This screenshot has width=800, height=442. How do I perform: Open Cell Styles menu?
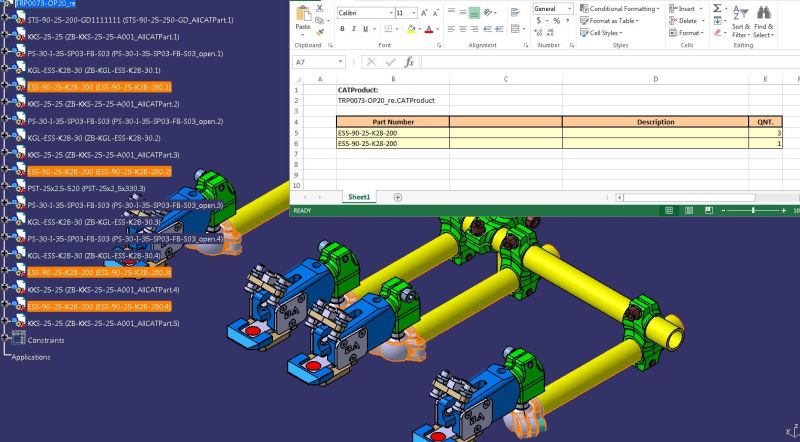tap(602, 33)
